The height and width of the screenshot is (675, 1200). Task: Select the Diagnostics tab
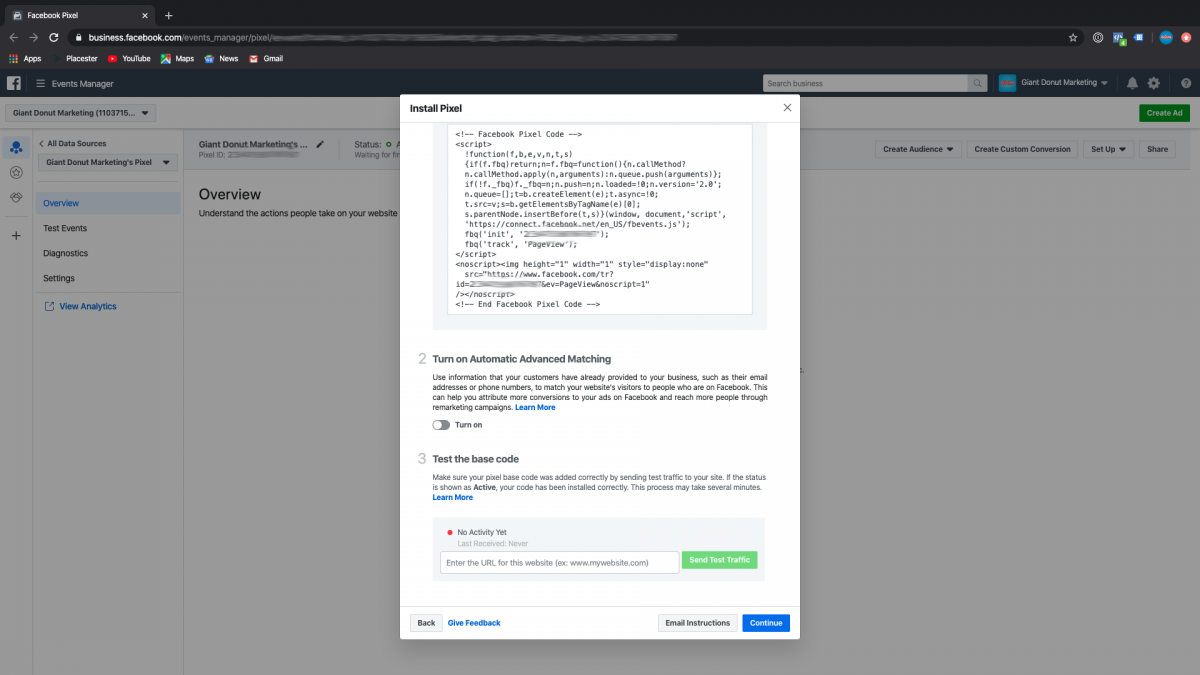[66, 253]
